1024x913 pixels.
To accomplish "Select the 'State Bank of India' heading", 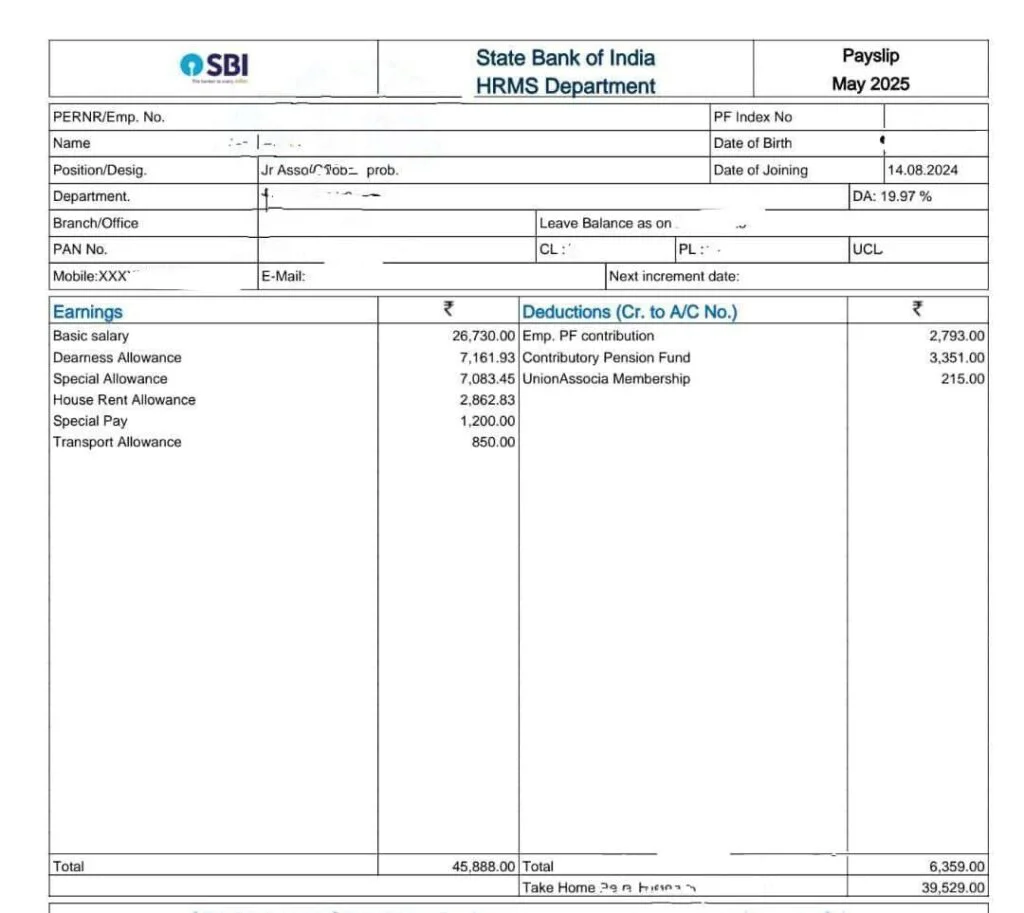I will click(565, 57).
